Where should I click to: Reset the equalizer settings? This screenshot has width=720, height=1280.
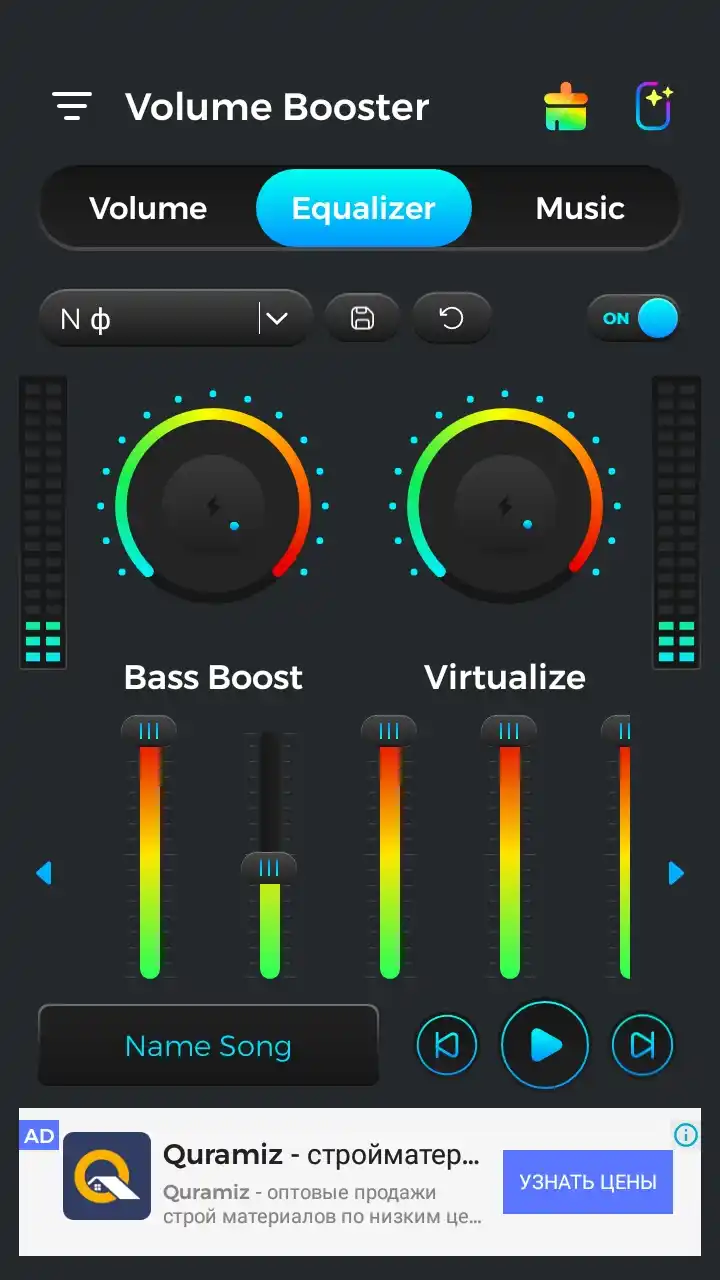click(452, 318)
